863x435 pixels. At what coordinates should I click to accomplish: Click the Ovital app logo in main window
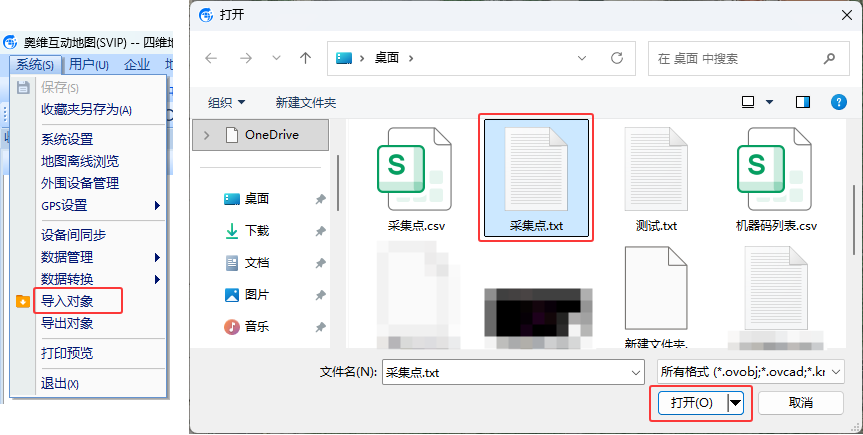(x=10, y=42)
